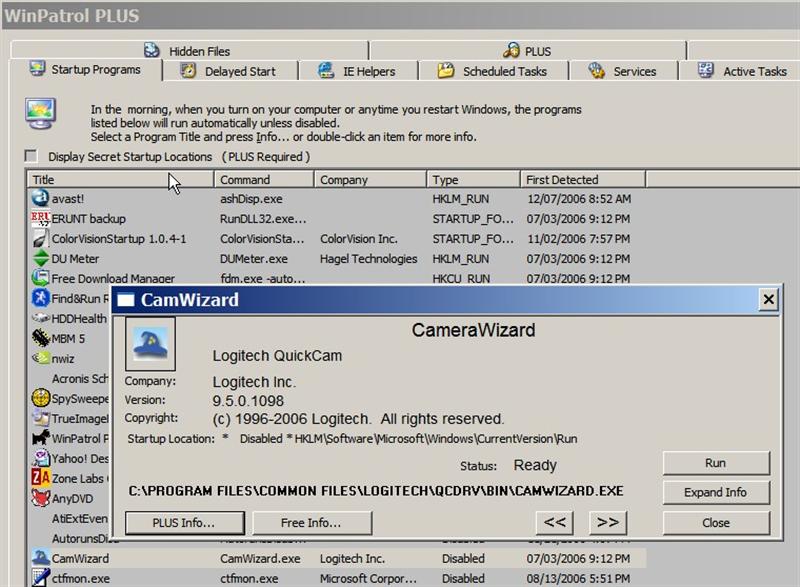The height and width of the screenshot is (587, 800).
Task: Select the ashDisp.exe command cell
Action: 251,198
